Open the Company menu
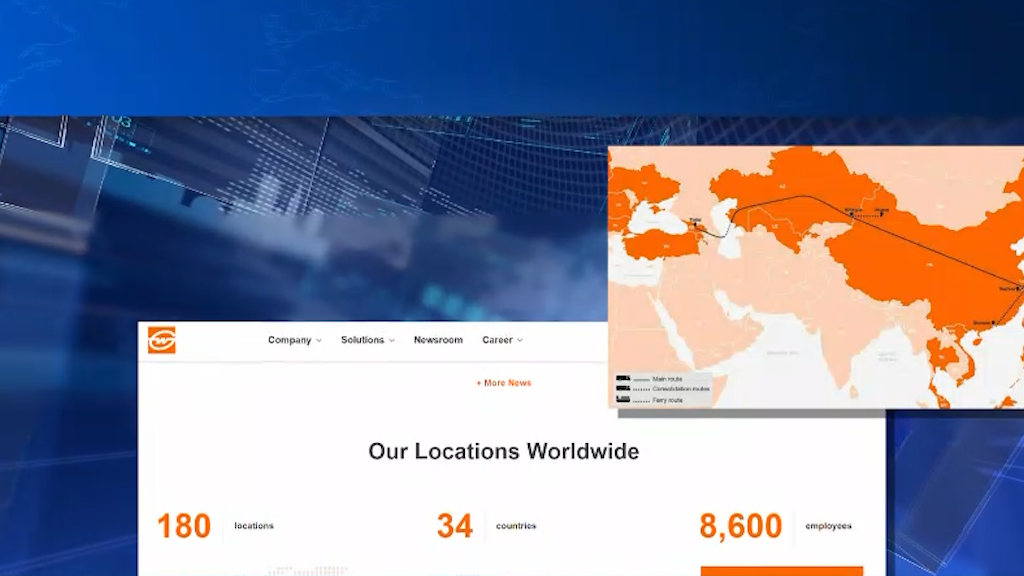 tap(289, 340)
